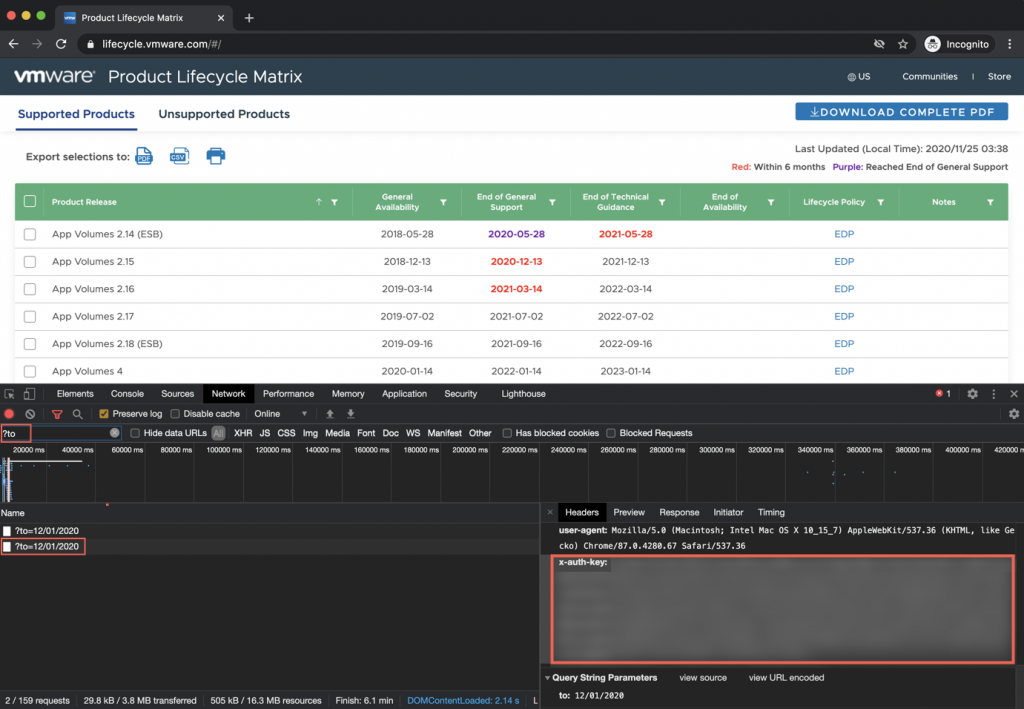Export selections to PDF icon
Screen dimensions: 1024x709
pyautogui.click(x=144, y=156)
